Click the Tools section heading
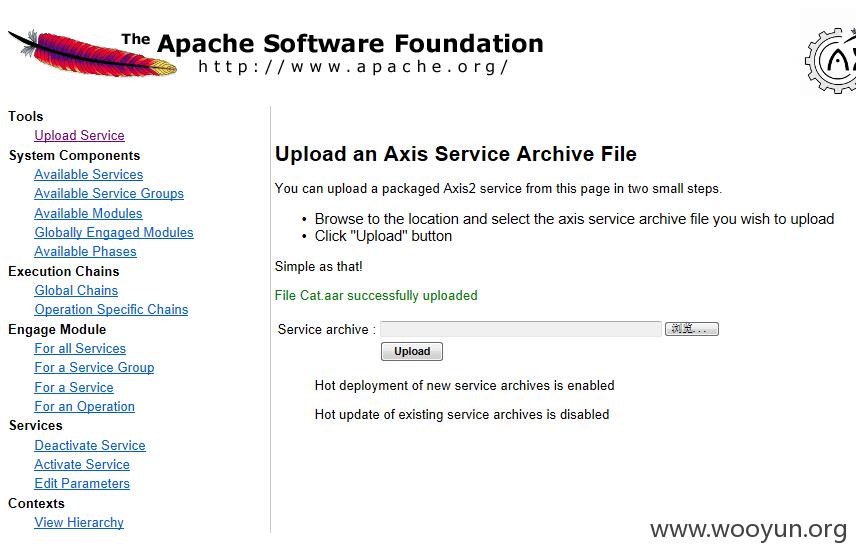 tap(26, 116)
